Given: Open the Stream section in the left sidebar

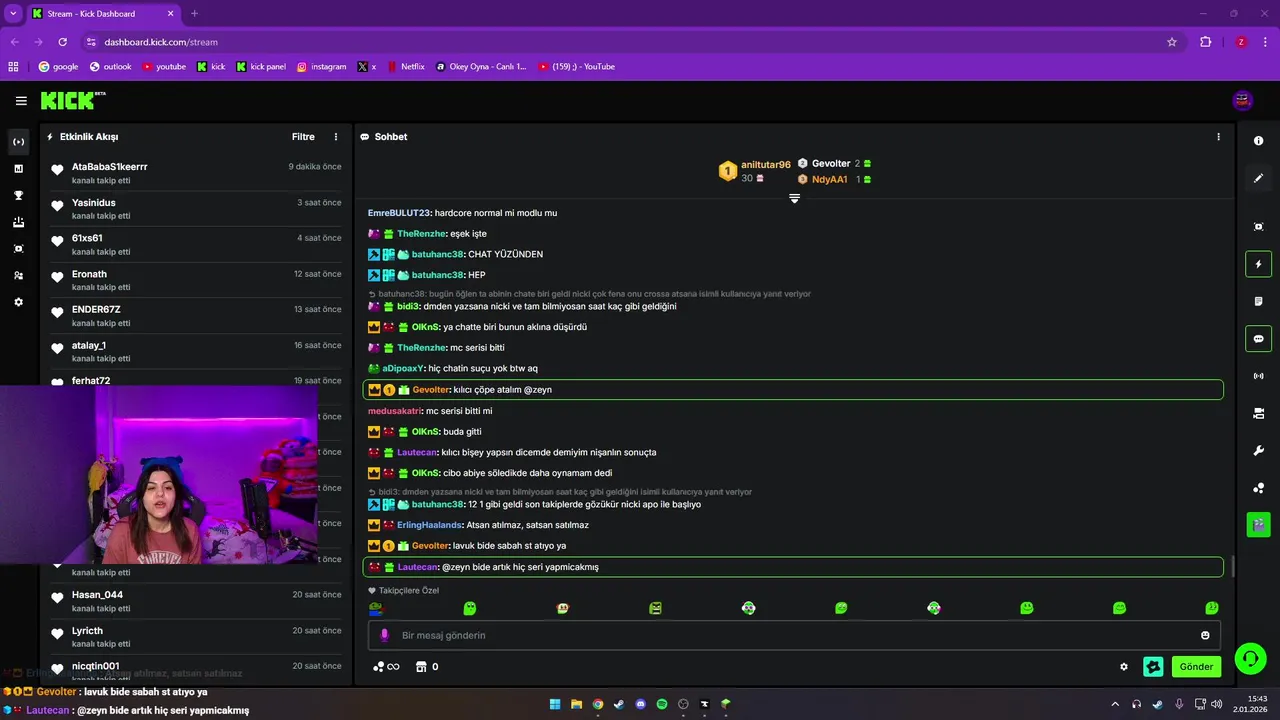Looking at the screenshot, I should (18, 142).
